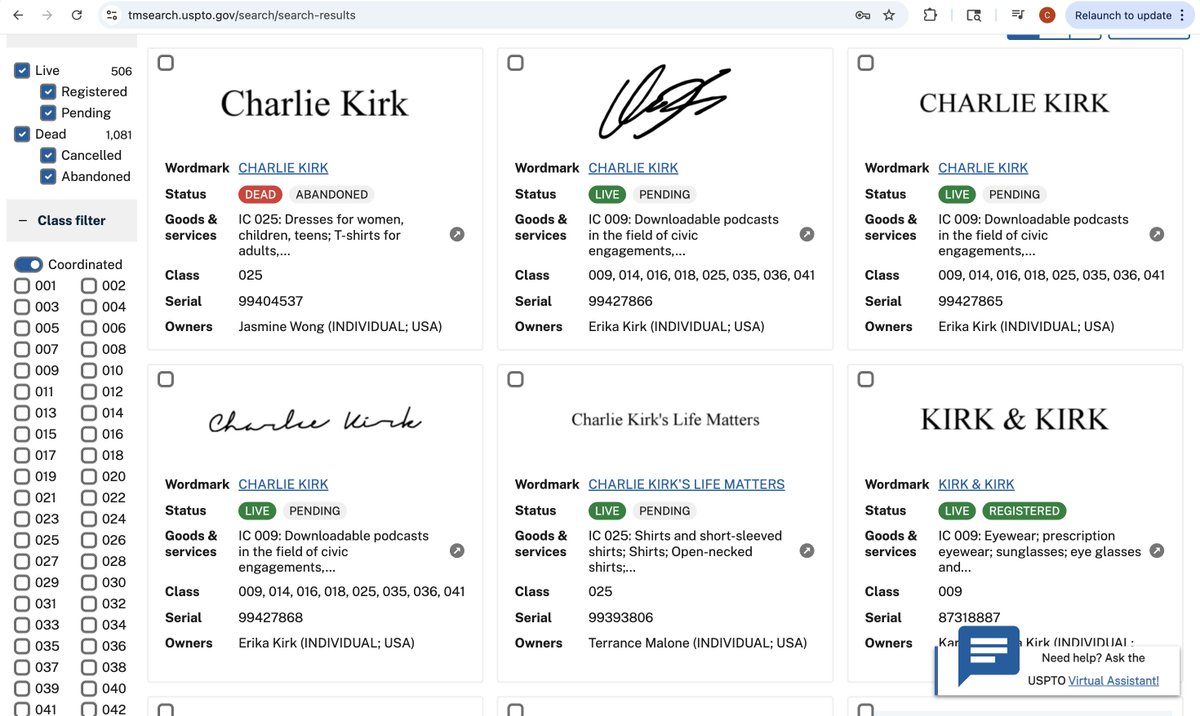Click the handwritten Charlie Kirk mark image

point(315,420)
